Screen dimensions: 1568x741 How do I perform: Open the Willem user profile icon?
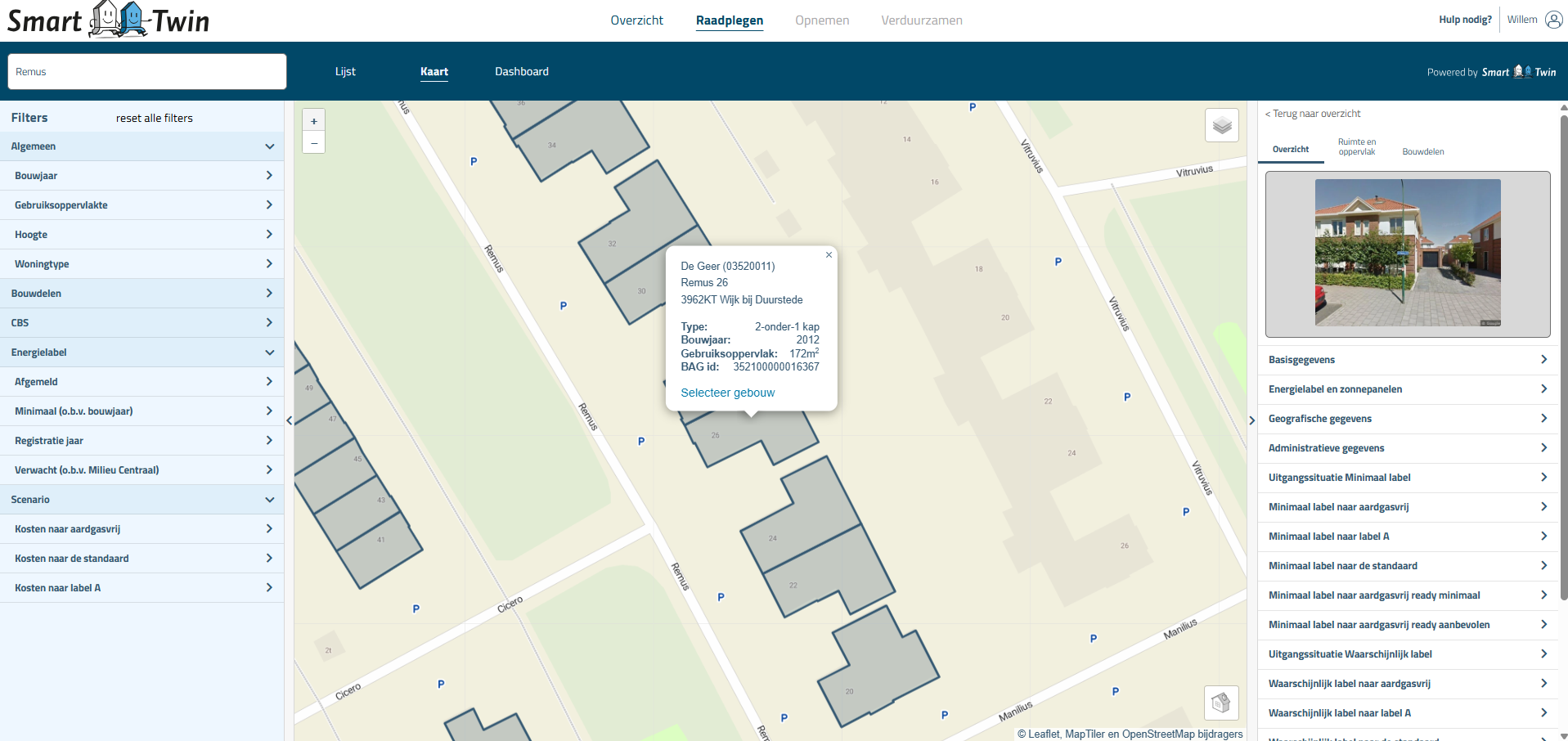(1553, 20)
